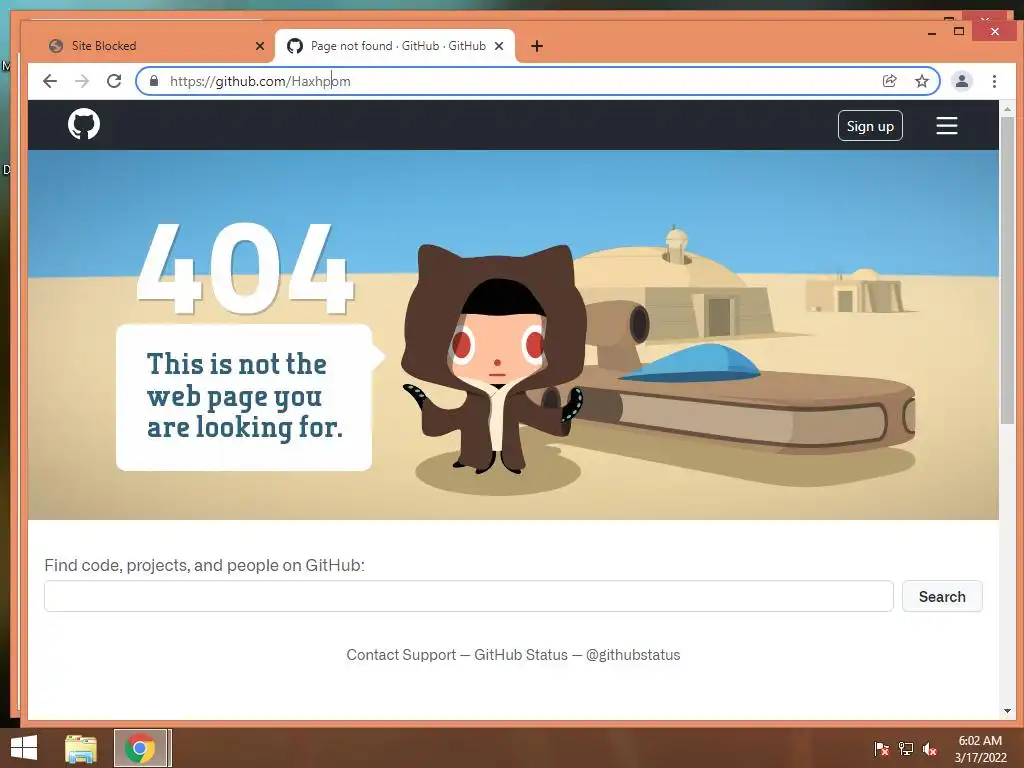Click the Search button
Screen dimensions: 1024x768
[942, 596]
